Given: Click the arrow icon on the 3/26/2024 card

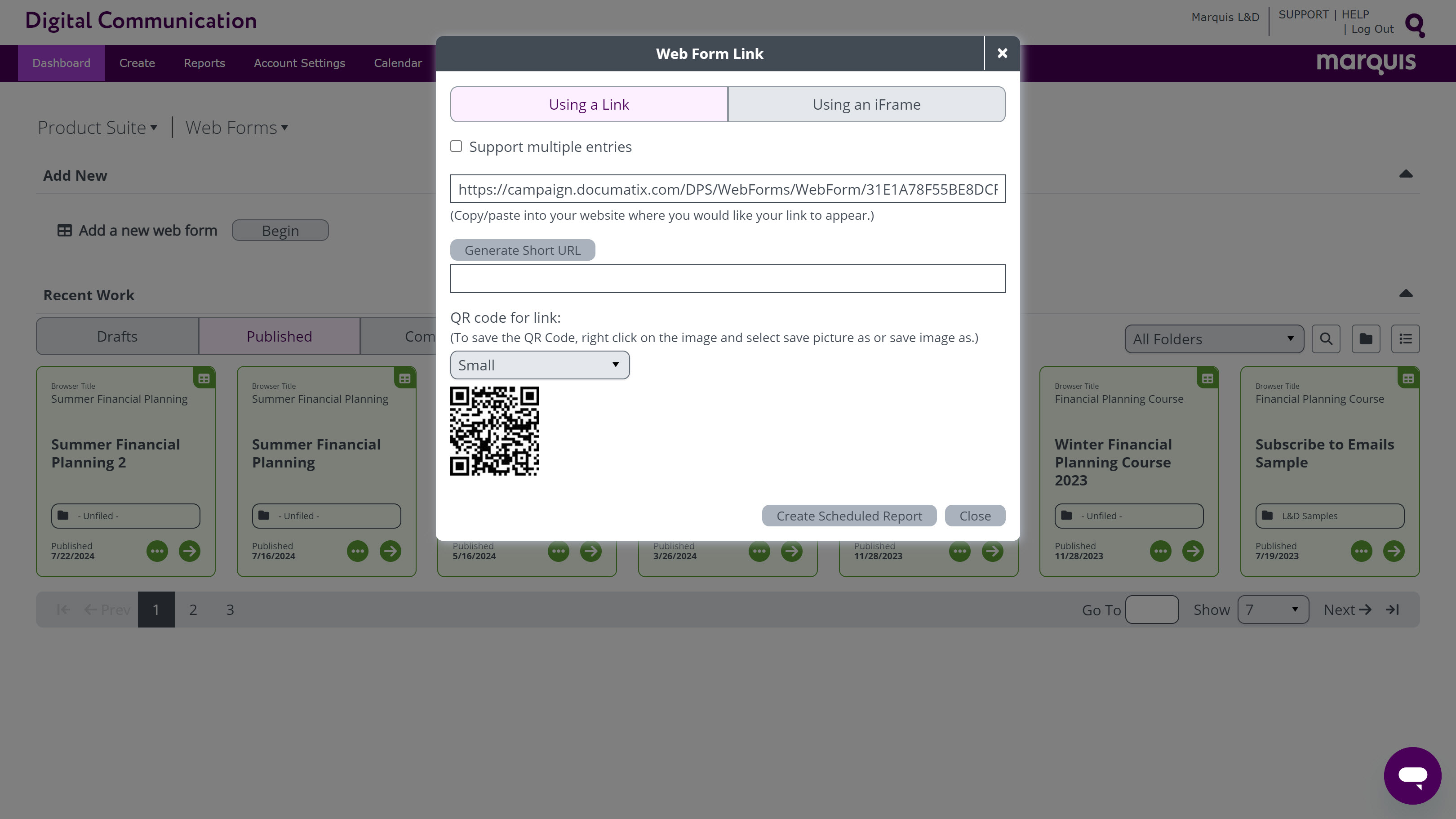Looking at the screenshot, I should pyautogui.click(x=791, y=551).
